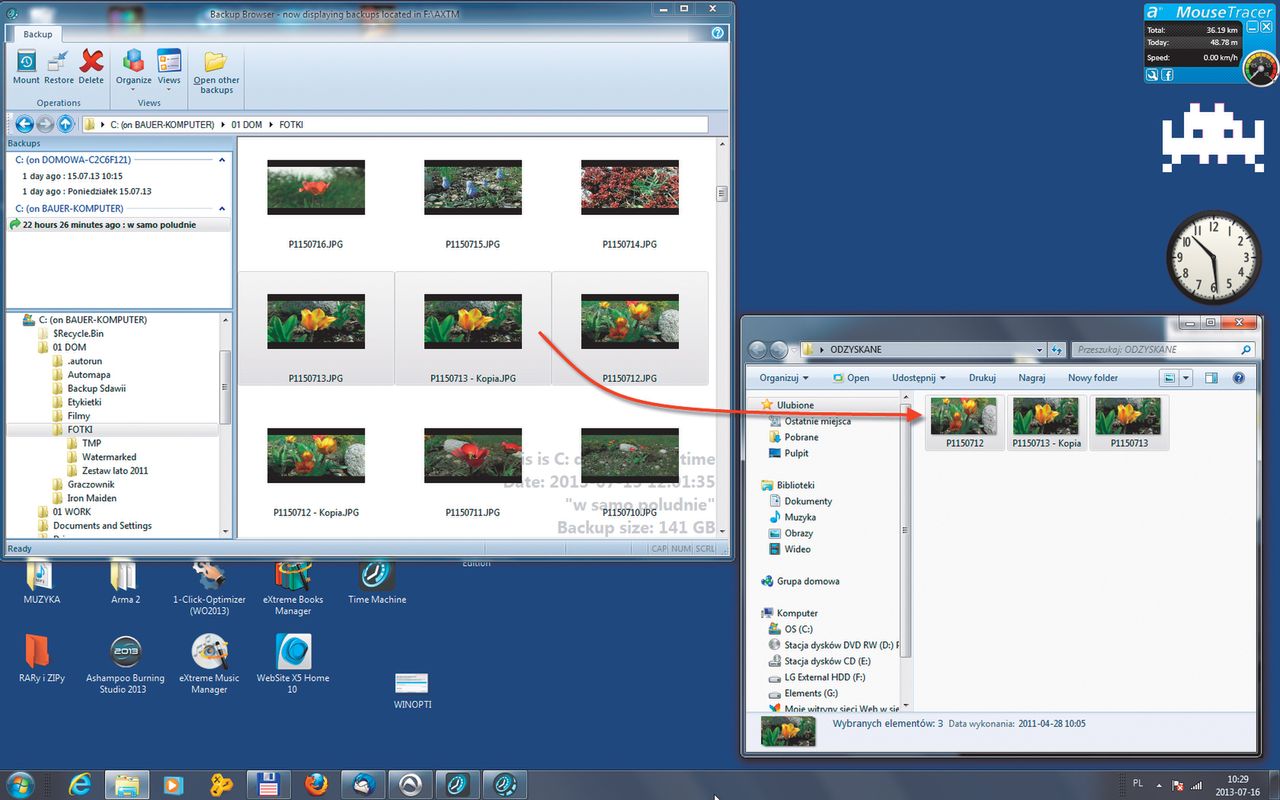Select the WebSite X5 Home 10 icon
Image resolution: width=1280 pixels, height=800 pixels.
pos(293,665)
